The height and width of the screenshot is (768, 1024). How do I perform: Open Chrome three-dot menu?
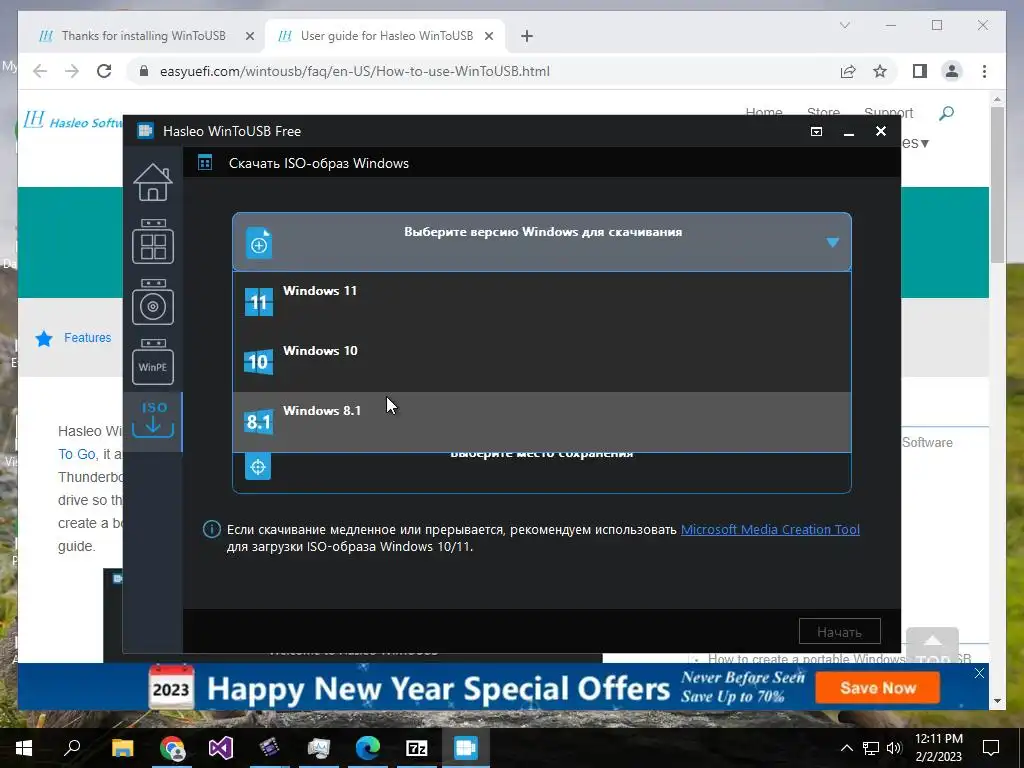[984, 71]
